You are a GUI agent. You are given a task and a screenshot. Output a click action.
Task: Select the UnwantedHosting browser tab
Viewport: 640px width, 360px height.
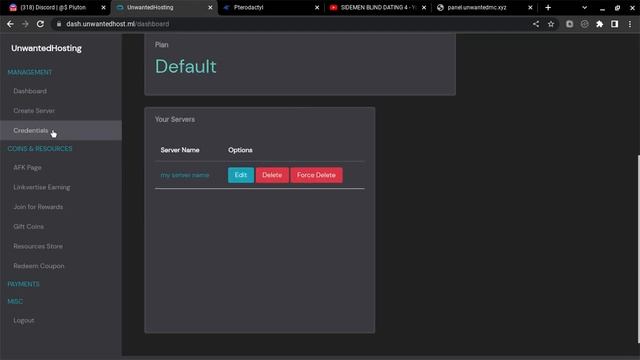(x=163, y=7)
